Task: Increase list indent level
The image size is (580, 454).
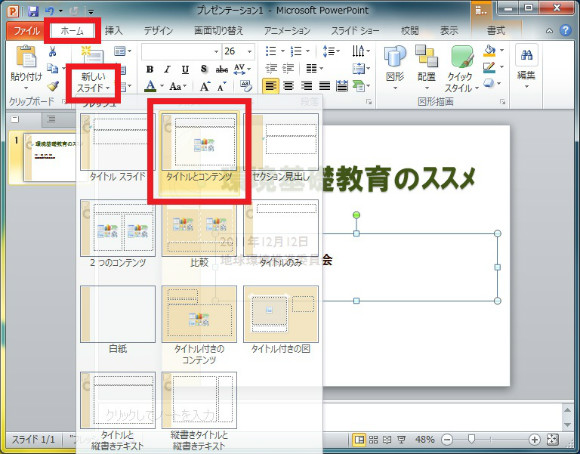Action: (288, 68)
